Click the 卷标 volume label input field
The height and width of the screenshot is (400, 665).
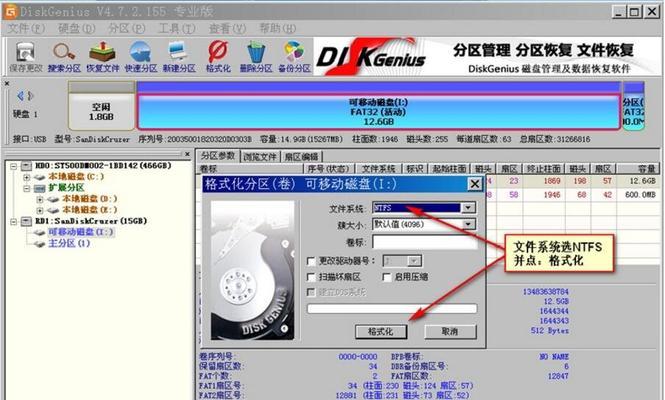click(425, 242)
